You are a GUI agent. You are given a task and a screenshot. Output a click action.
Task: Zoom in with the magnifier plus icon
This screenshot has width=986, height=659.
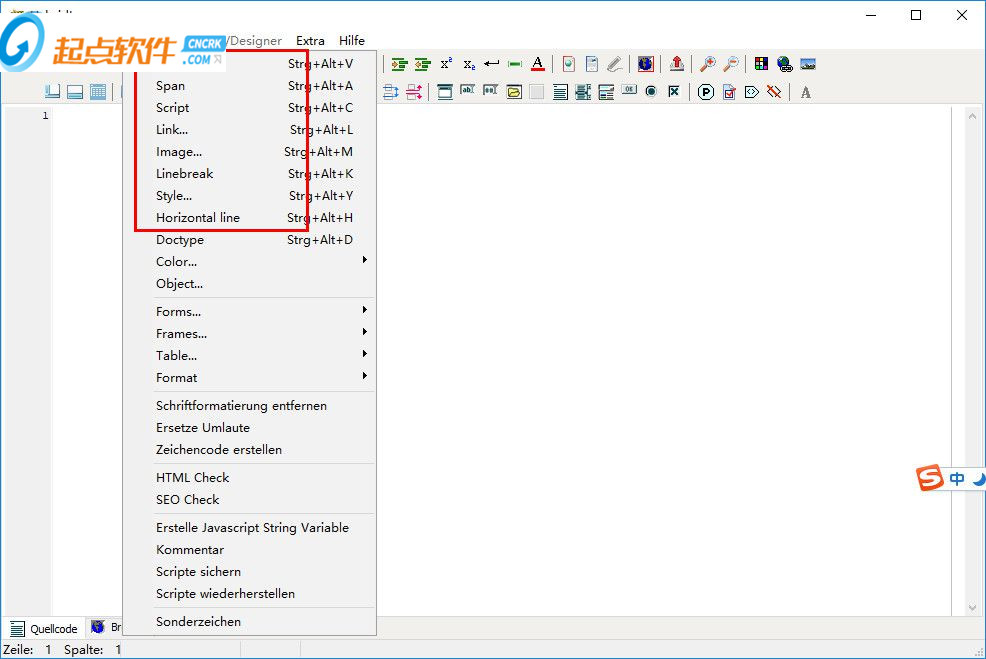click(708, 64)
